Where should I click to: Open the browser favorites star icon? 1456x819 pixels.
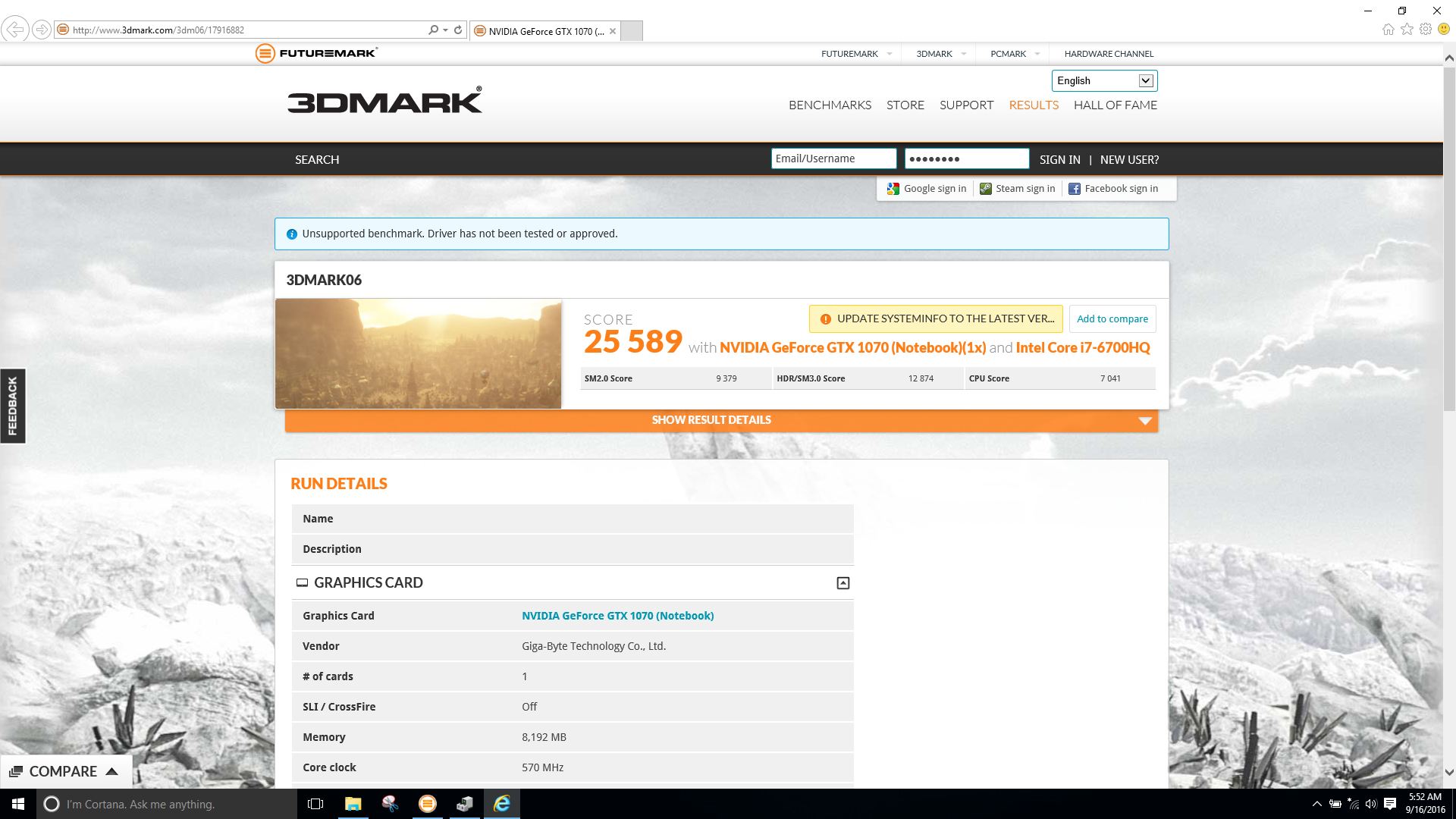click(x=1407, y=30)
